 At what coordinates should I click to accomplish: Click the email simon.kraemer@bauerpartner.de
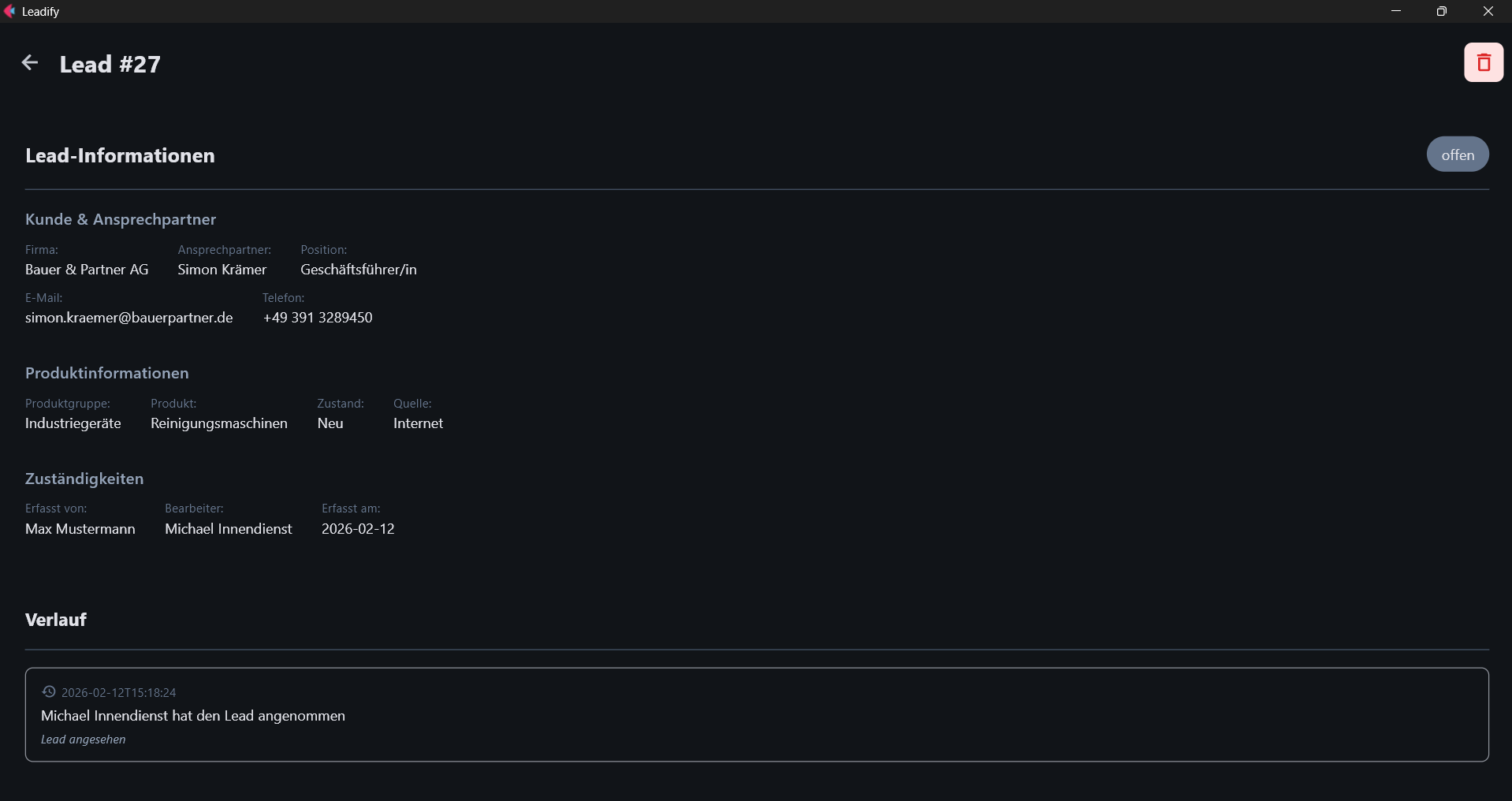(128, 318)
